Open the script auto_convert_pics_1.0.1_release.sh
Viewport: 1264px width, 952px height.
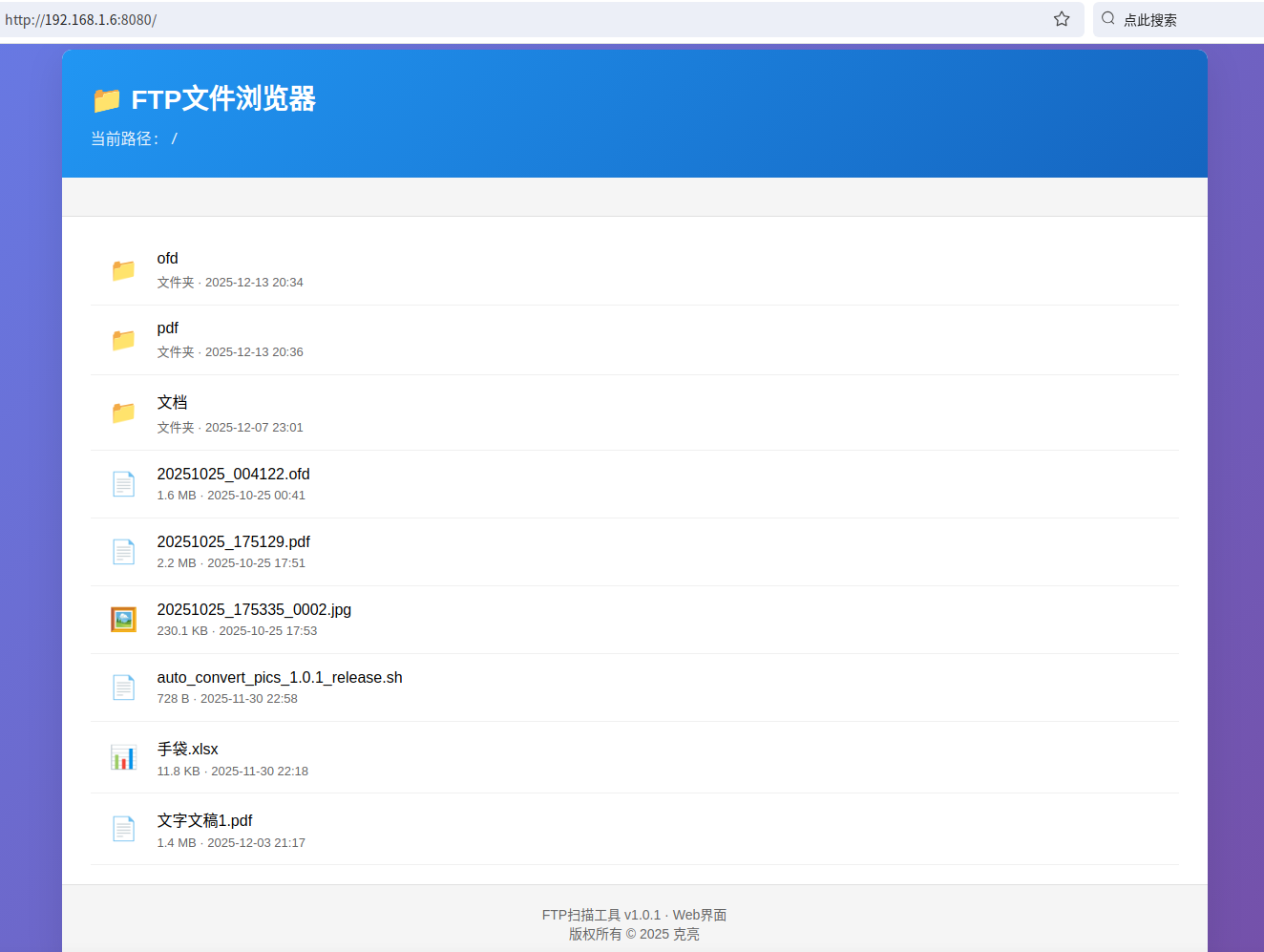coord(280,677)
